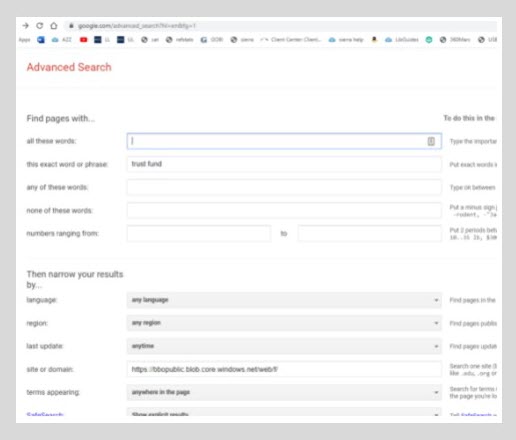
Task: Open the LibGuides bookmark
Action: point(402,40)
